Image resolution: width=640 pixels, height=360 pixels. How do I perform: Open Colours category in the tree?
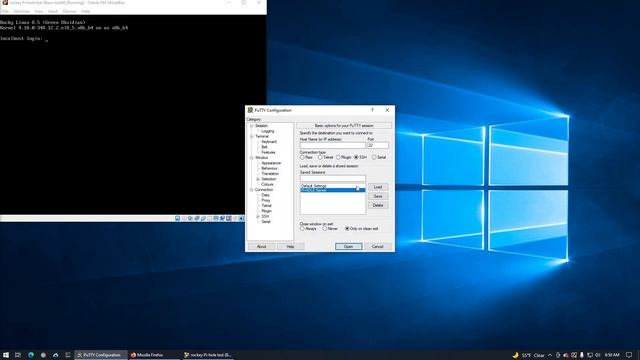click(267, 184)
